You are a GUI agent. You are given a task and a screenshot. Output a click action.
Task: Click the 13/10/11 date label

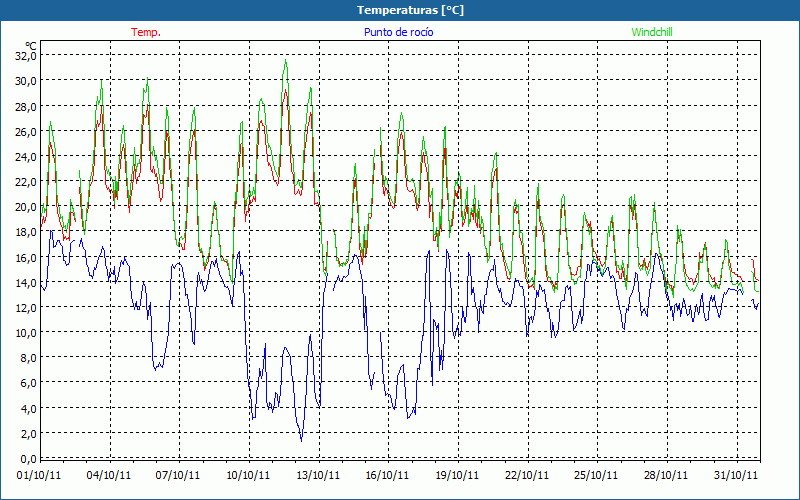pos(318,475)
